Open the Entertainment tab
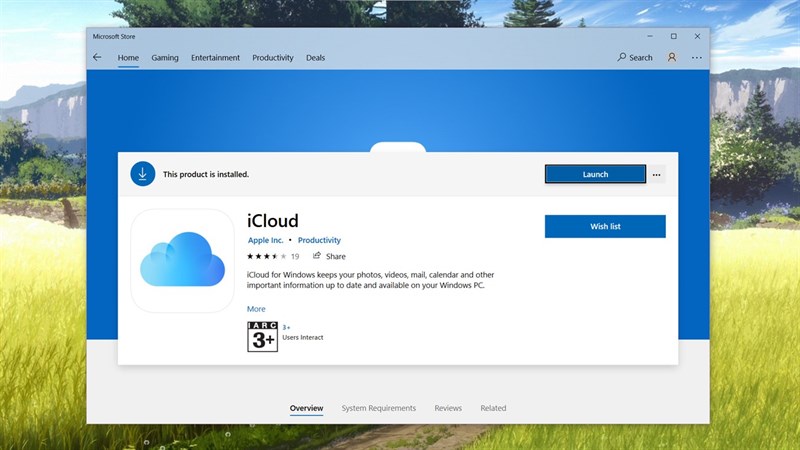Screen dimensions: 800x450 point(215,58)
